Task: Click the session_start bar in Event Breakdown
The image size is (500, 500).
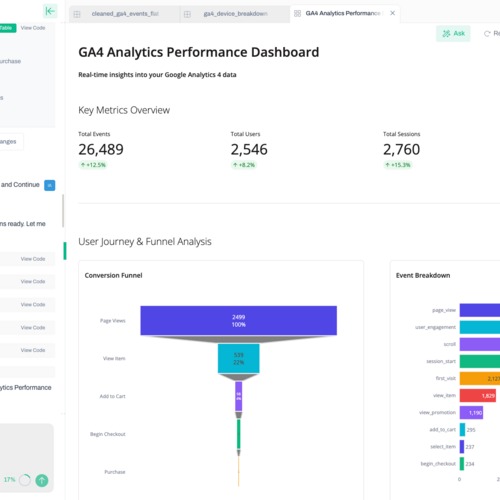Action: pos(480,361)
